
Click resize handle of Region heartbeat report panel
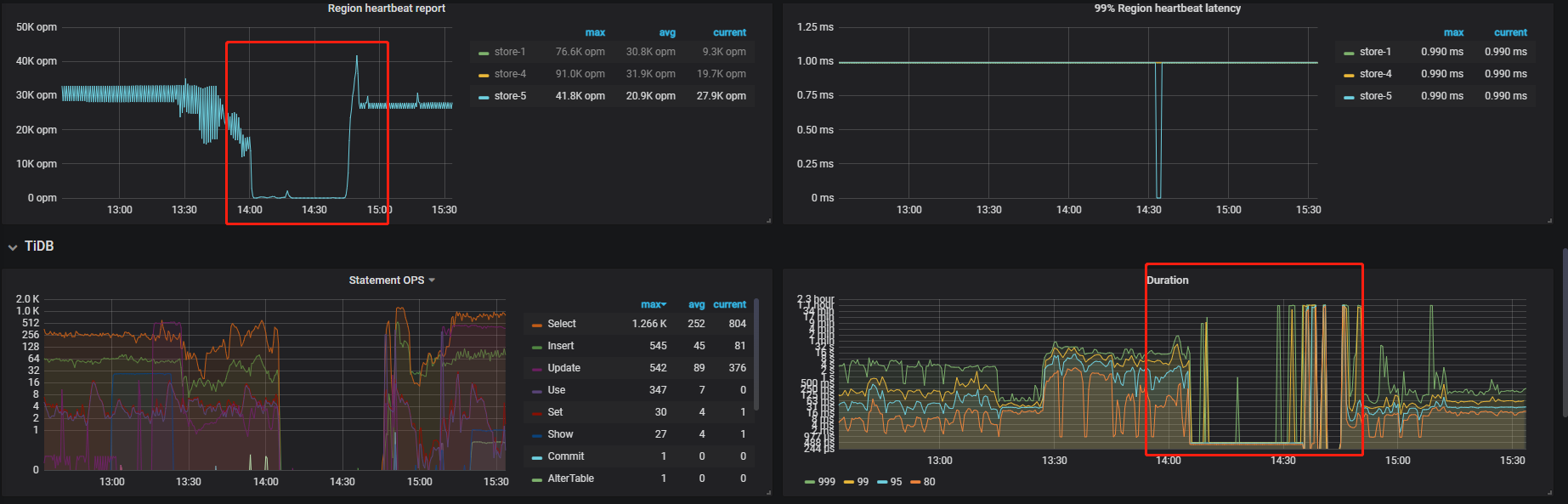pos(768,220)
